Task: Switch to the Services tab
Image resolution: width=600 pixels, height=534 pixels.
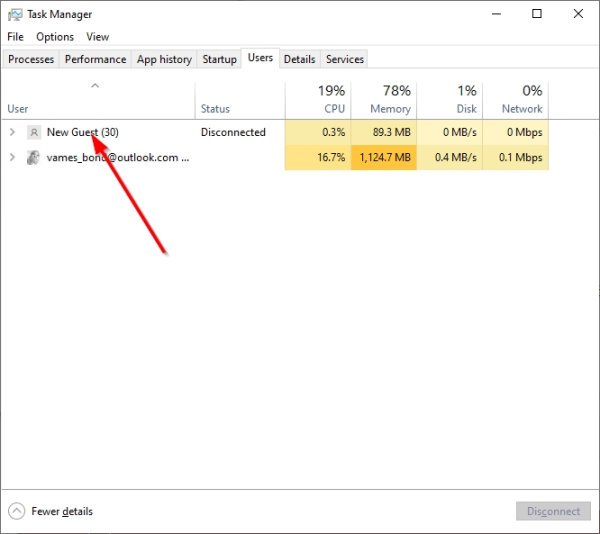Action: point(345,59)
